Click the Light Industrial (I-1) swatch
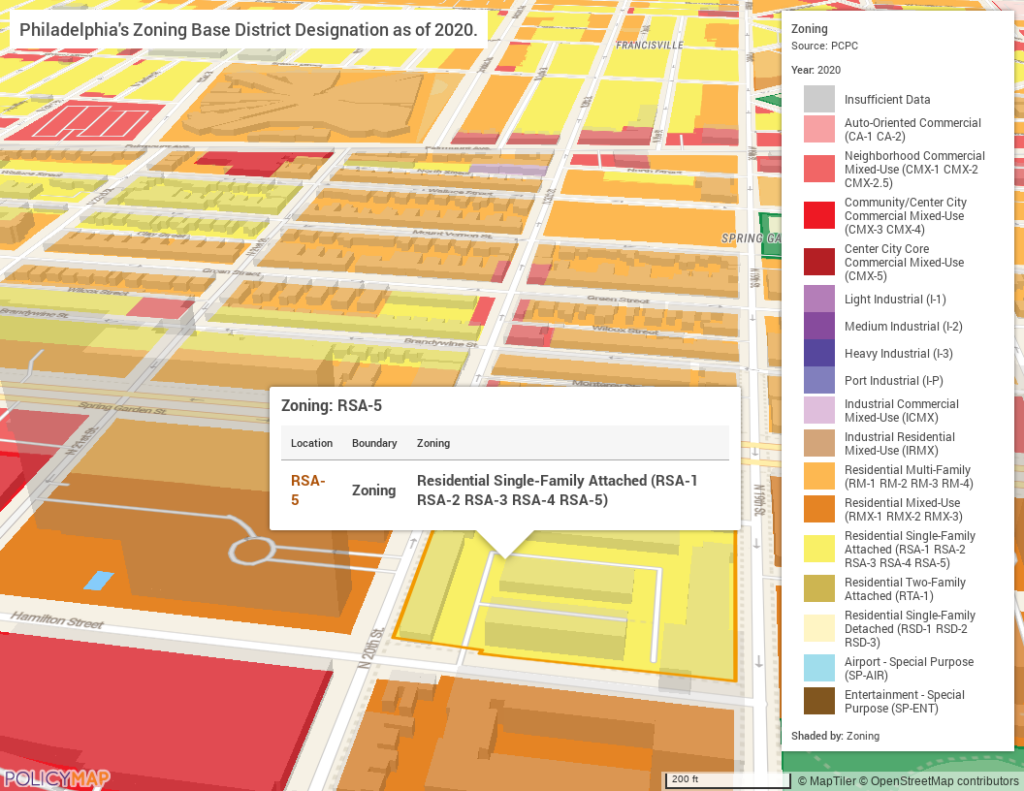Screen dimensions: 1024x791 819,299
